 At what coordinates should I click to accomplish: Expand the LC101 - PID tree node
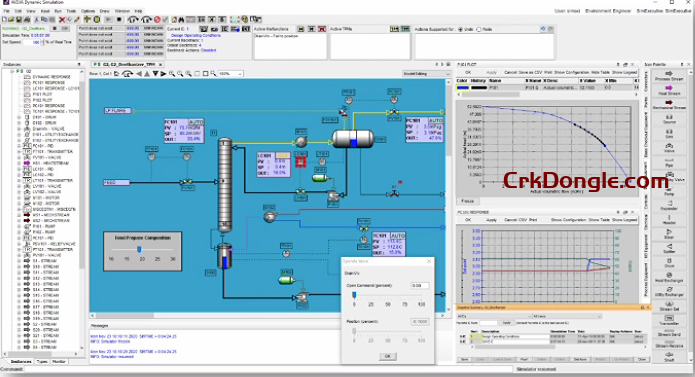(19, 169)
